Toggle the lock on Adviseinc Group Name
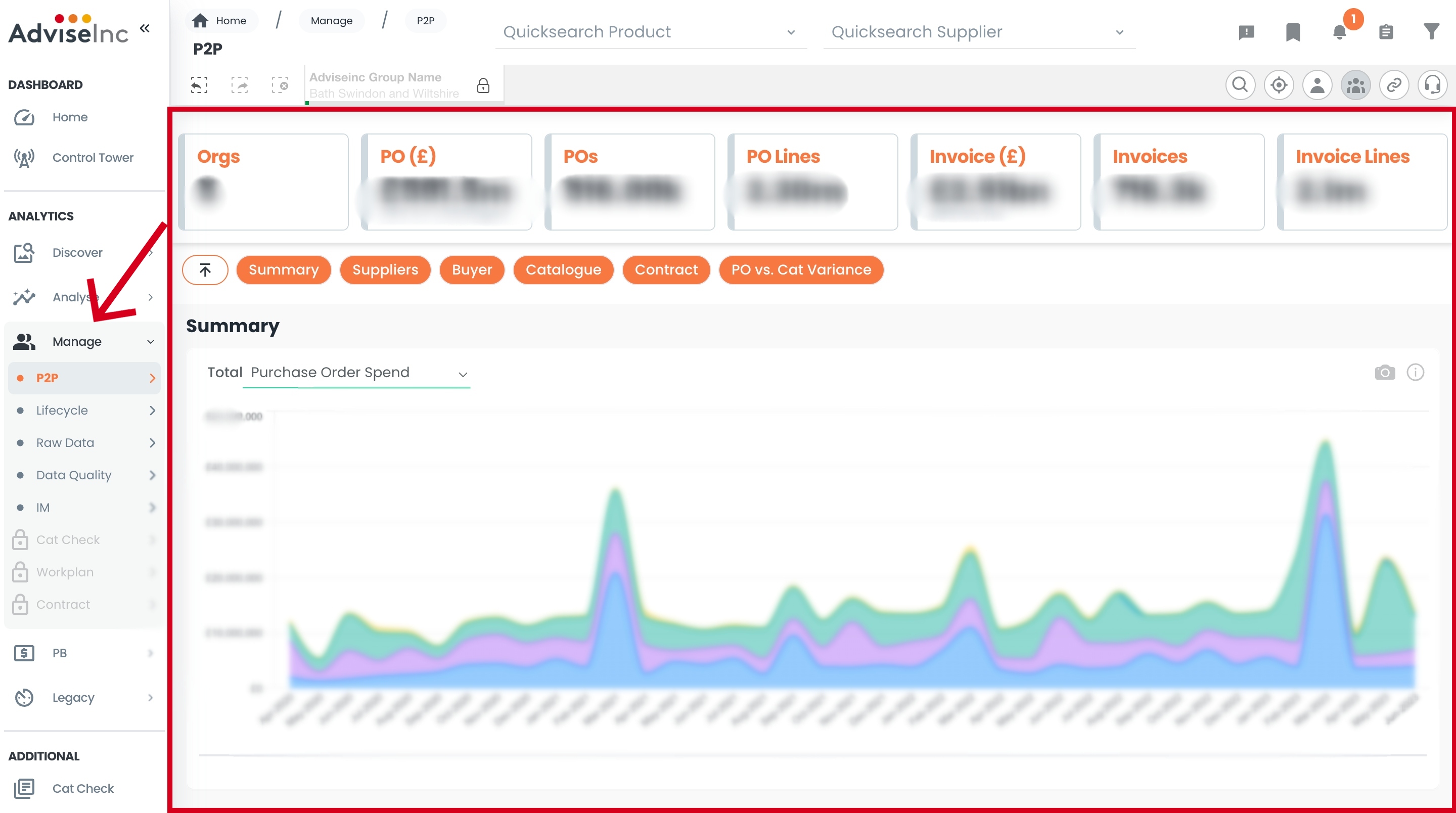1456x813 pixels. click(x=483, y=85)
